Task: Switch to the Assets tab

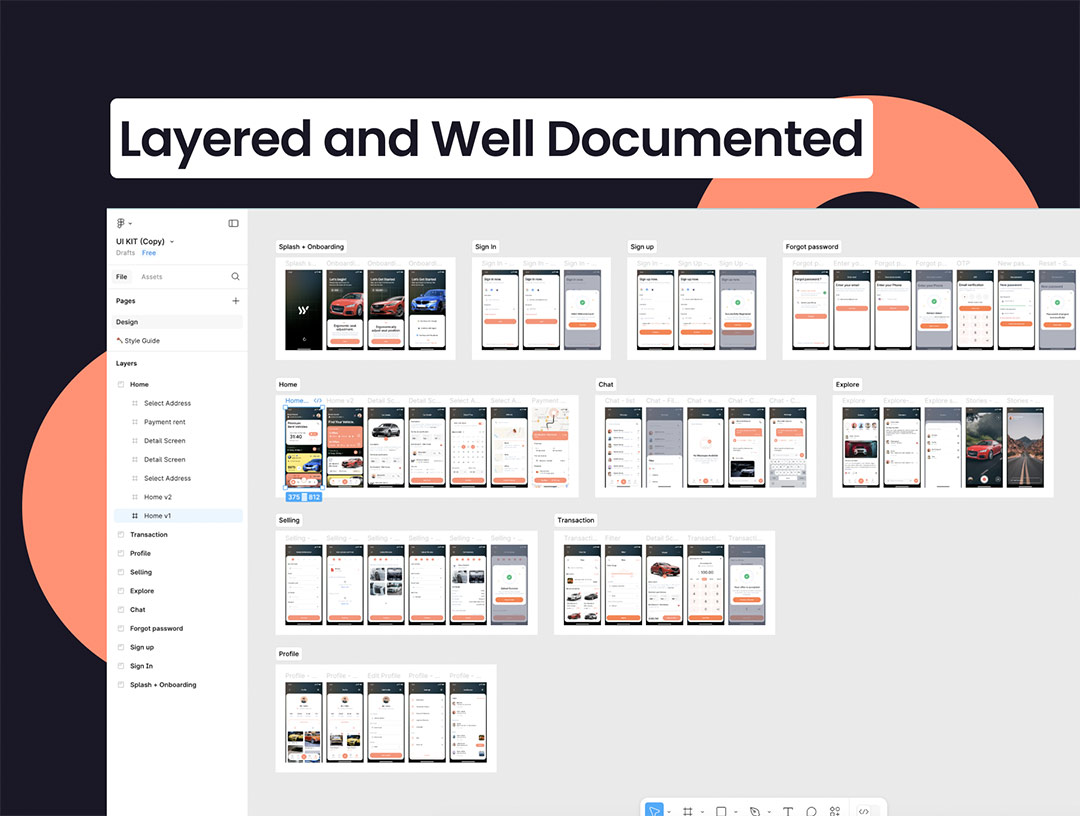Action: click(152, 277)
